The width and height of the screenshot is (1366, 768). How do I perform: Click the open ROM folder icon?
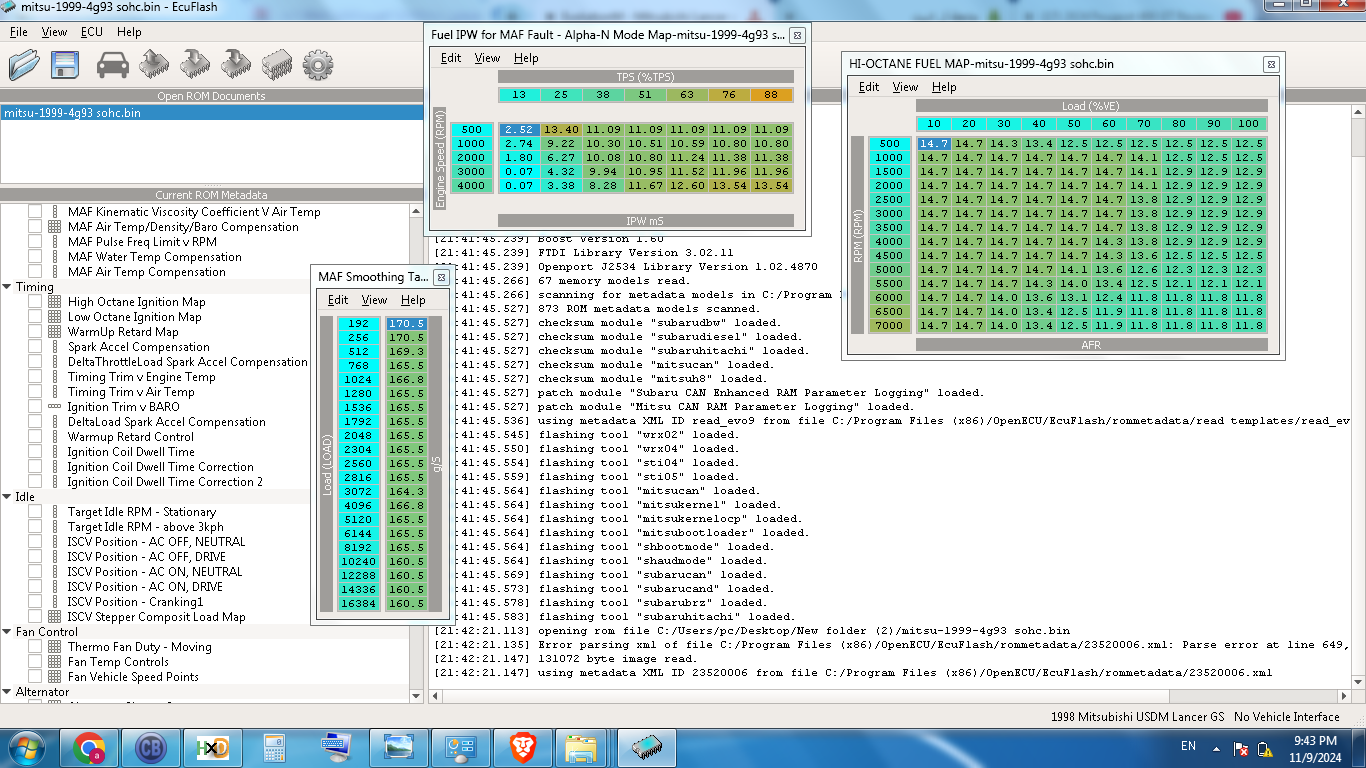coord(24,65)
